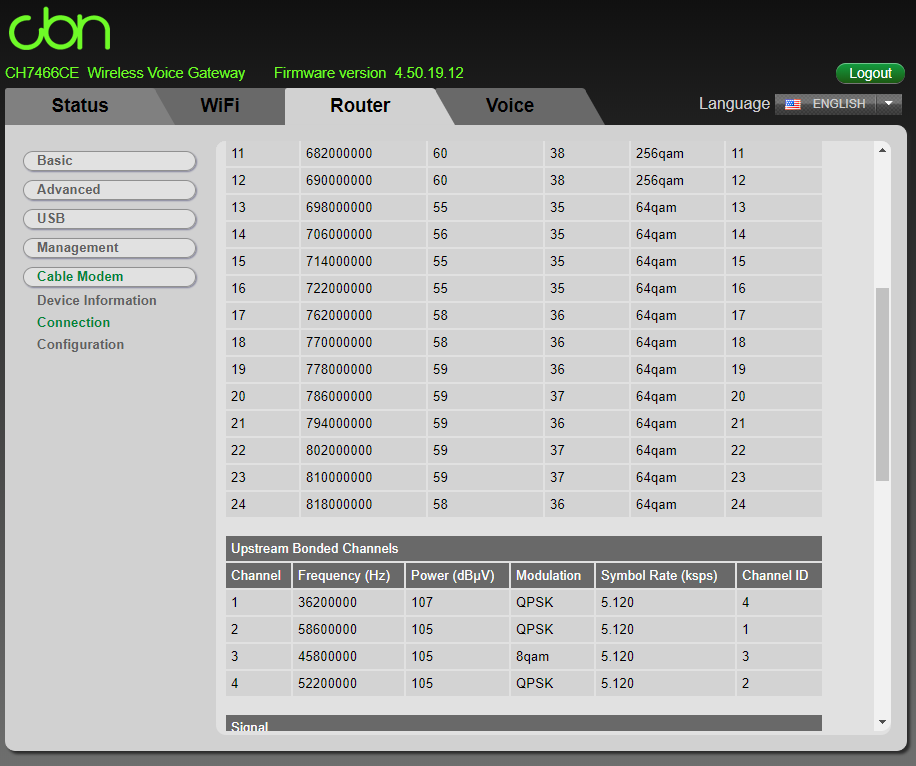
Task: Click downstream frequency 682000000
Action: point(339,154)
